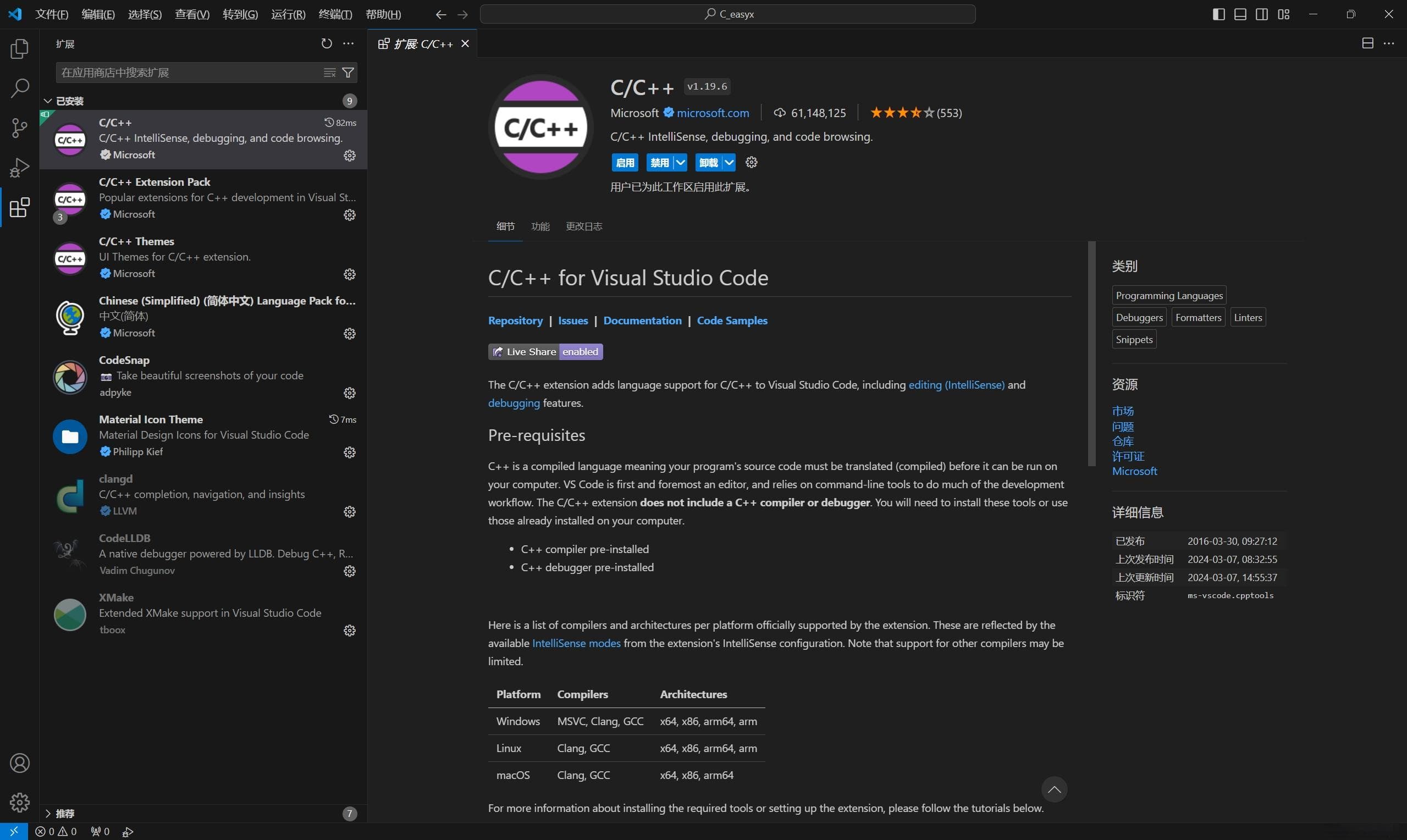The width and height of the screenshot is (1407, 840).
Task: Click the 卸载 button
Action: (709, 163)
